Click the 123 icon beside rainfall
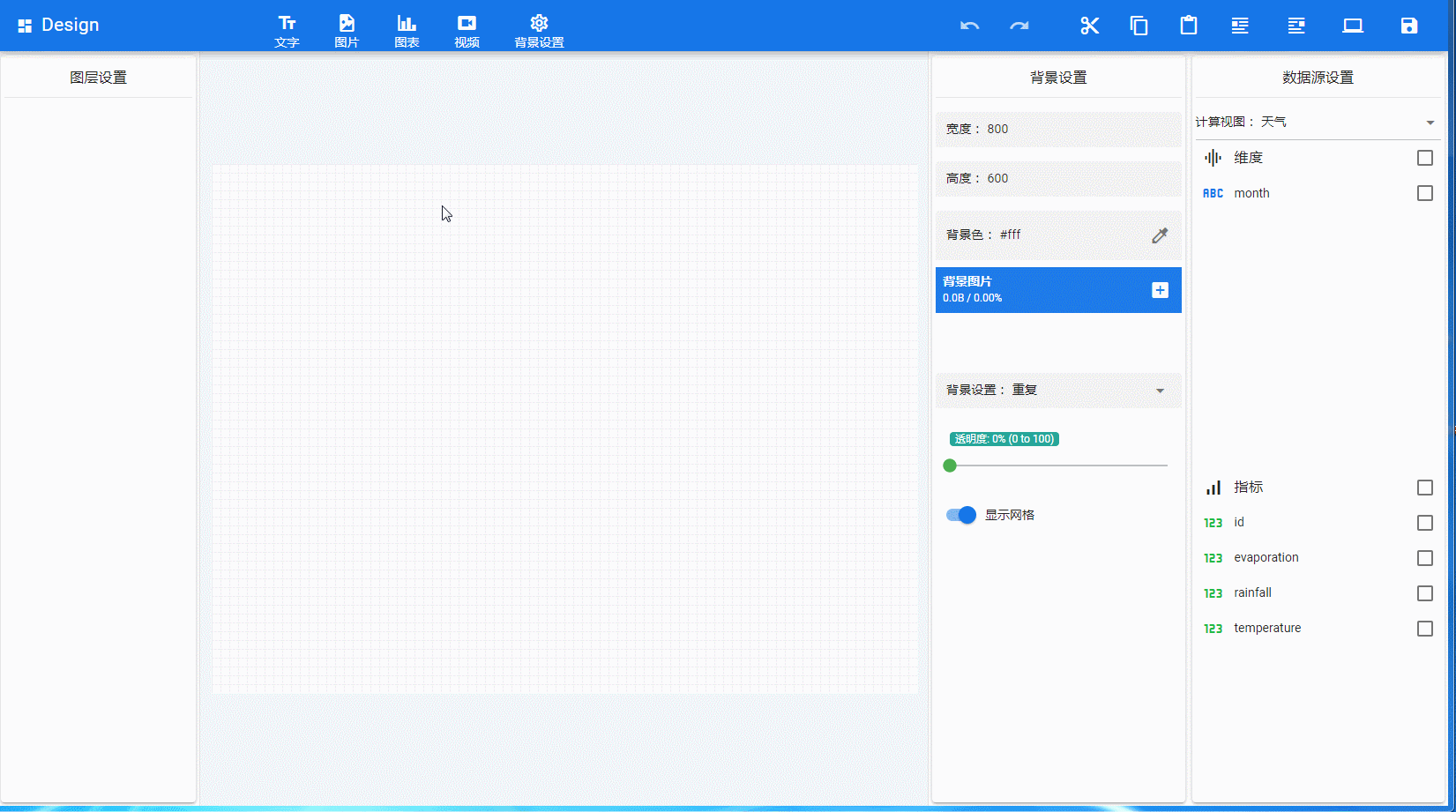 [x=1213, y=593]
